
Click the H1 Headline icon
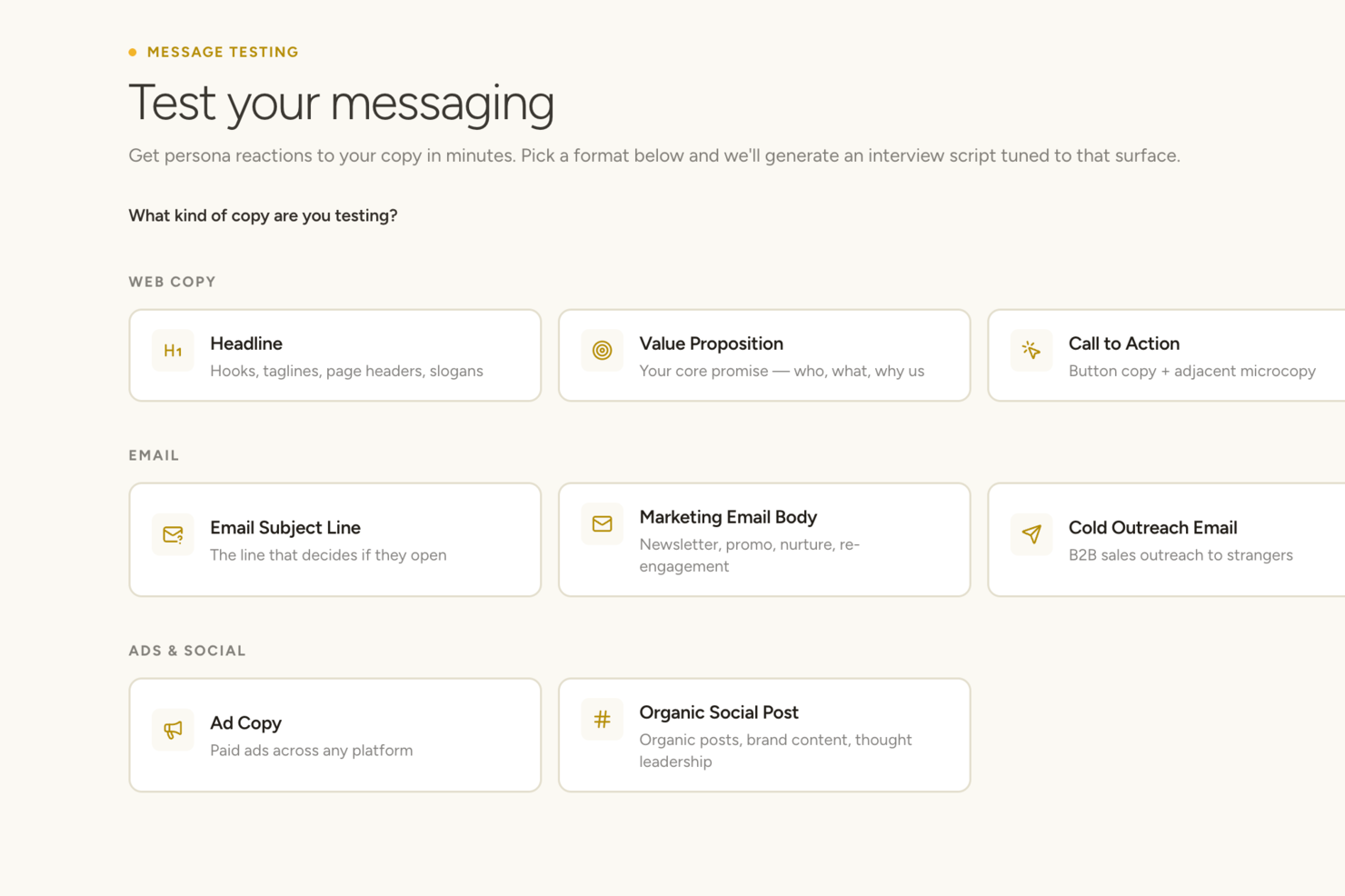tap(173, 351)
